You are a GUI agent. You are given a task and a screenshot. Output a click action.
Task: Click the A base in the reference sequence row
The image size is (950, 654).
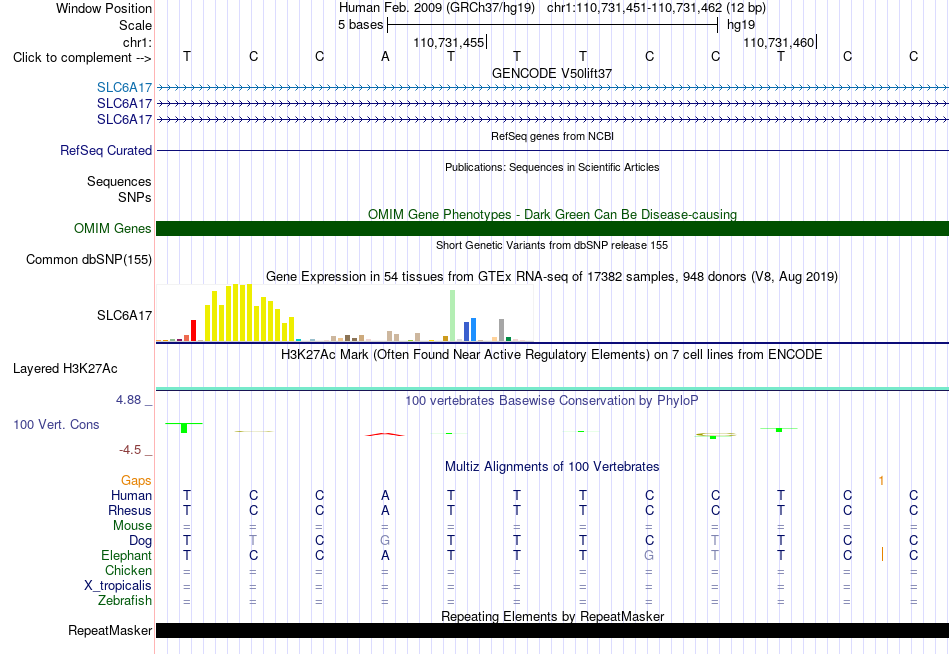[x=385, y=56]
